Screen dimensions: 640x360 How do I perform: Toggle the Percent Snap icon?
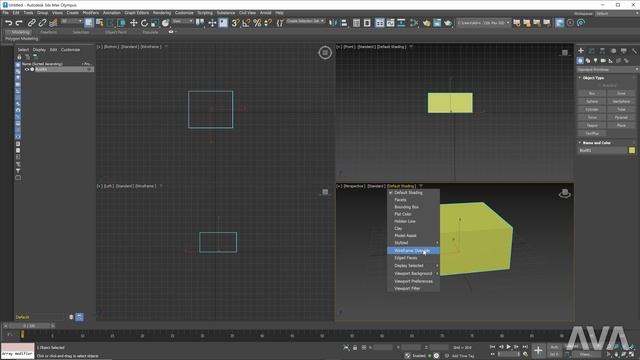pyautogui.click(x=257, y=23)
